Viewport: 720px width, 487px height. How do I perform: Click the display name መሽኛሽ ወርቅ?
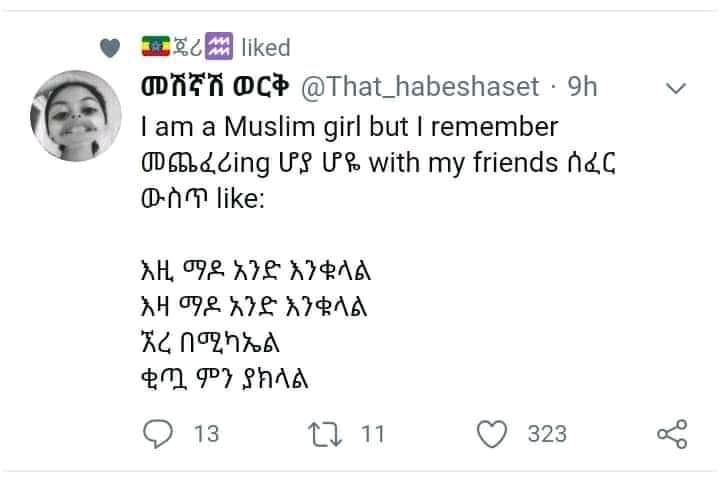point(215,86)
